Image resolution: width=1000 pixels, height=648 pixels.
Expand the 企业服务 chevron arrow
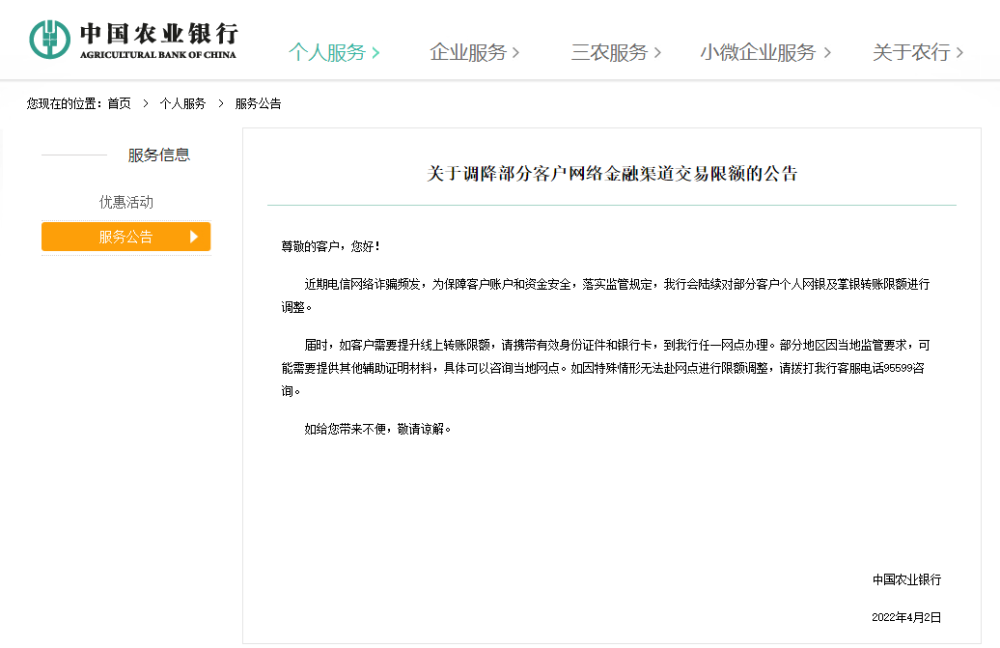pyautogui.click(x=515, y=53)
